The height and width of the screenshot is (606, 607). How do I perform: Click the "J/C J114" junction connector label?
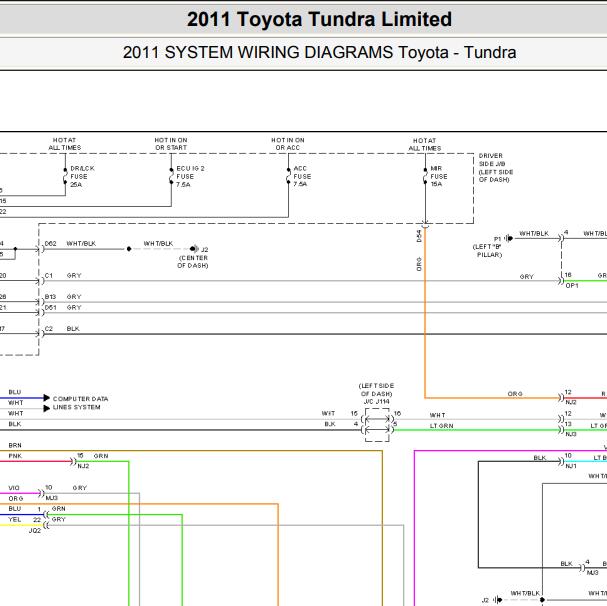click(x=377, y=402)
